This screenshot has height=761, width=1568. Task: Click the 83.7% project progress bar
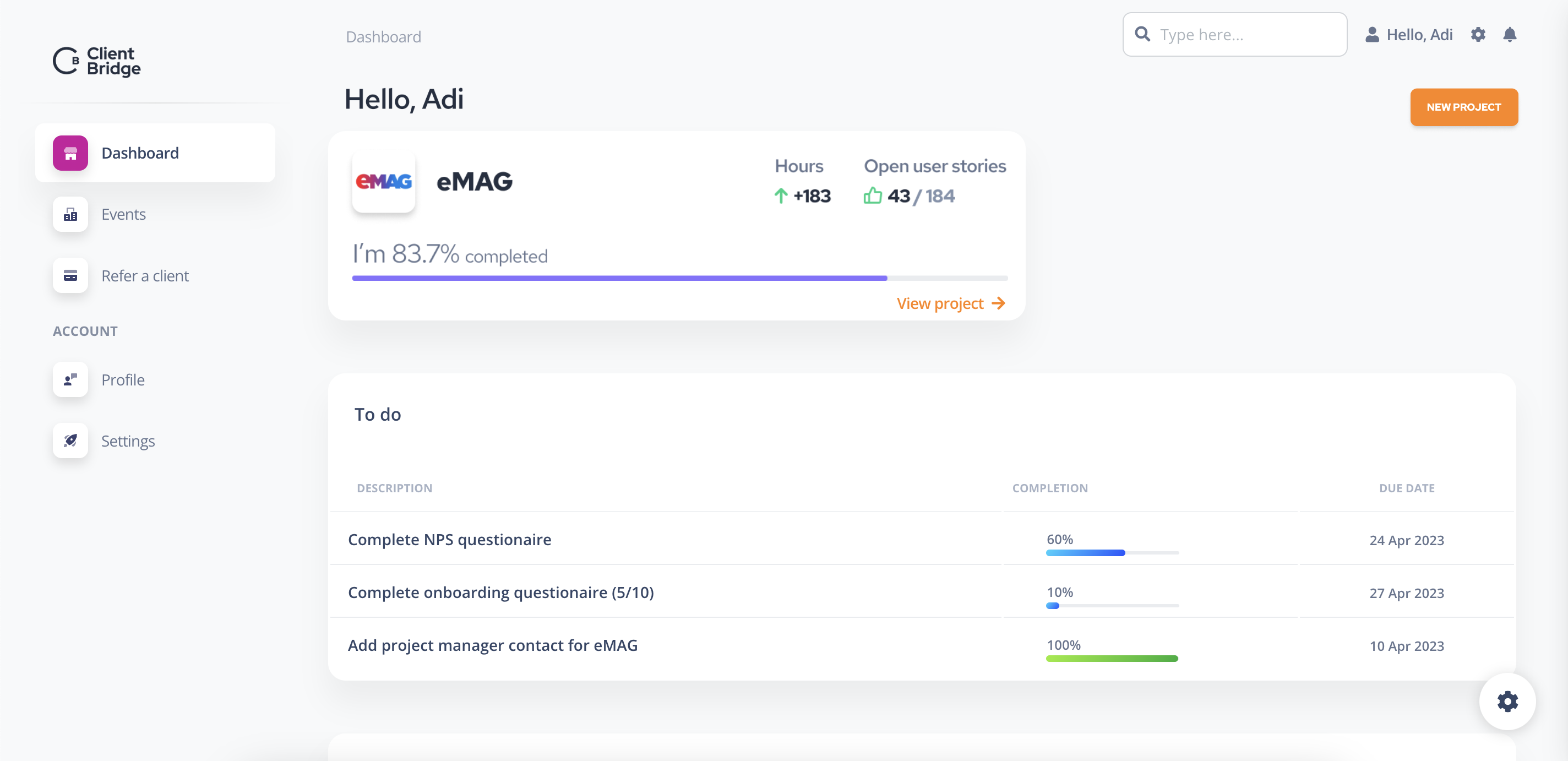[679, 278]
